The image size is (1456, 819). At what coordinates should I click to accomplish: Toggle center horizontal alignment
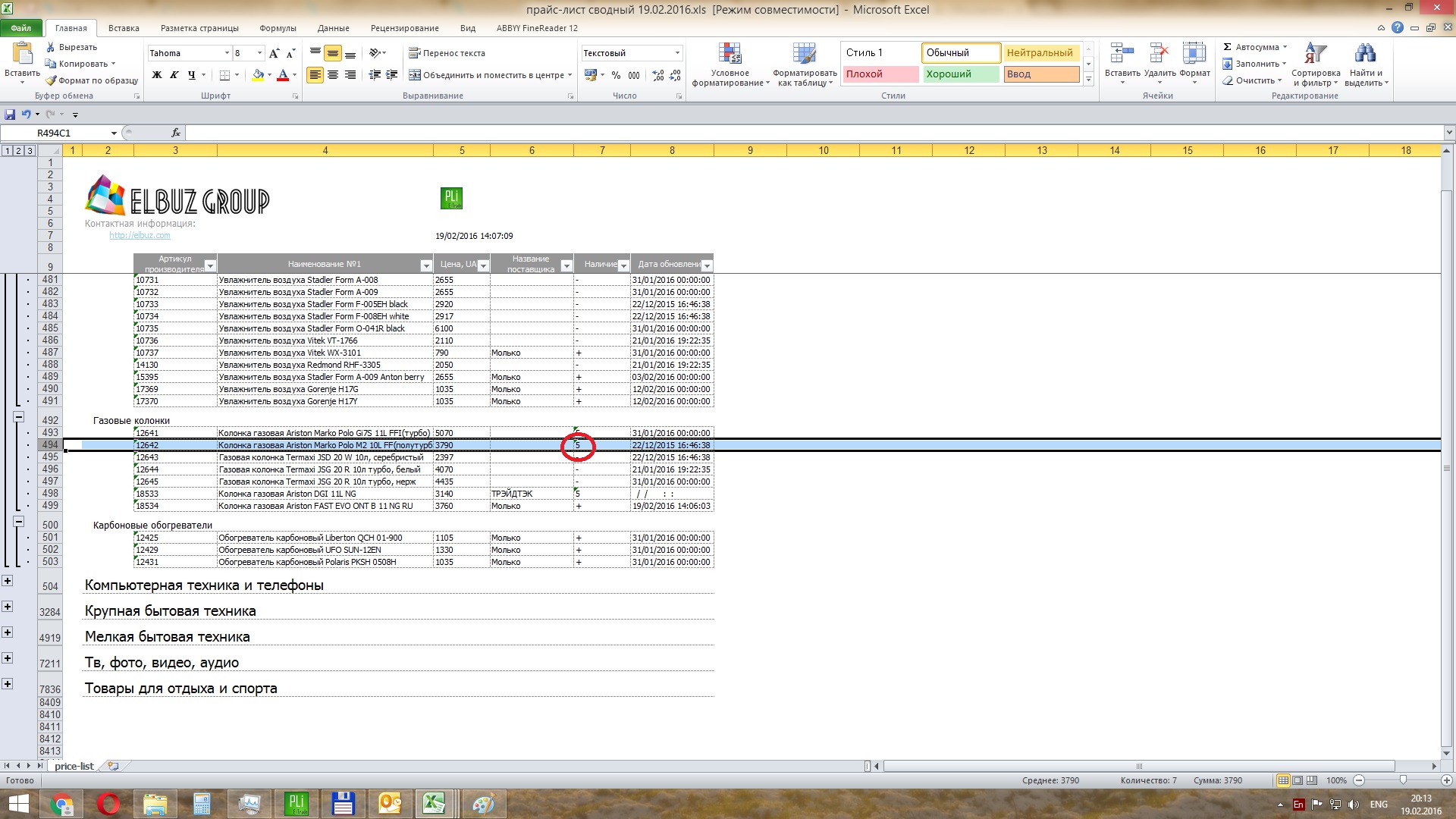click(333, 75)
